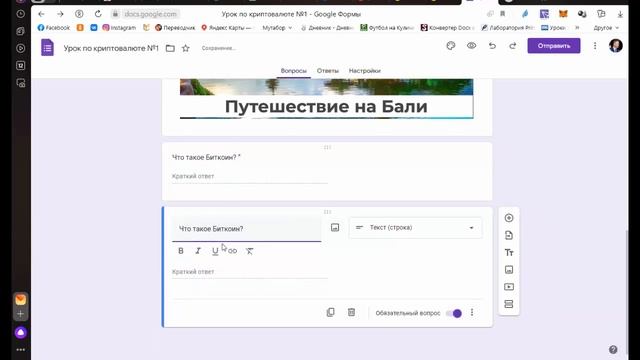The image size is (640, 360).
Task: Open the Текст (строка) question type dropdown
Action: point(415,228)
